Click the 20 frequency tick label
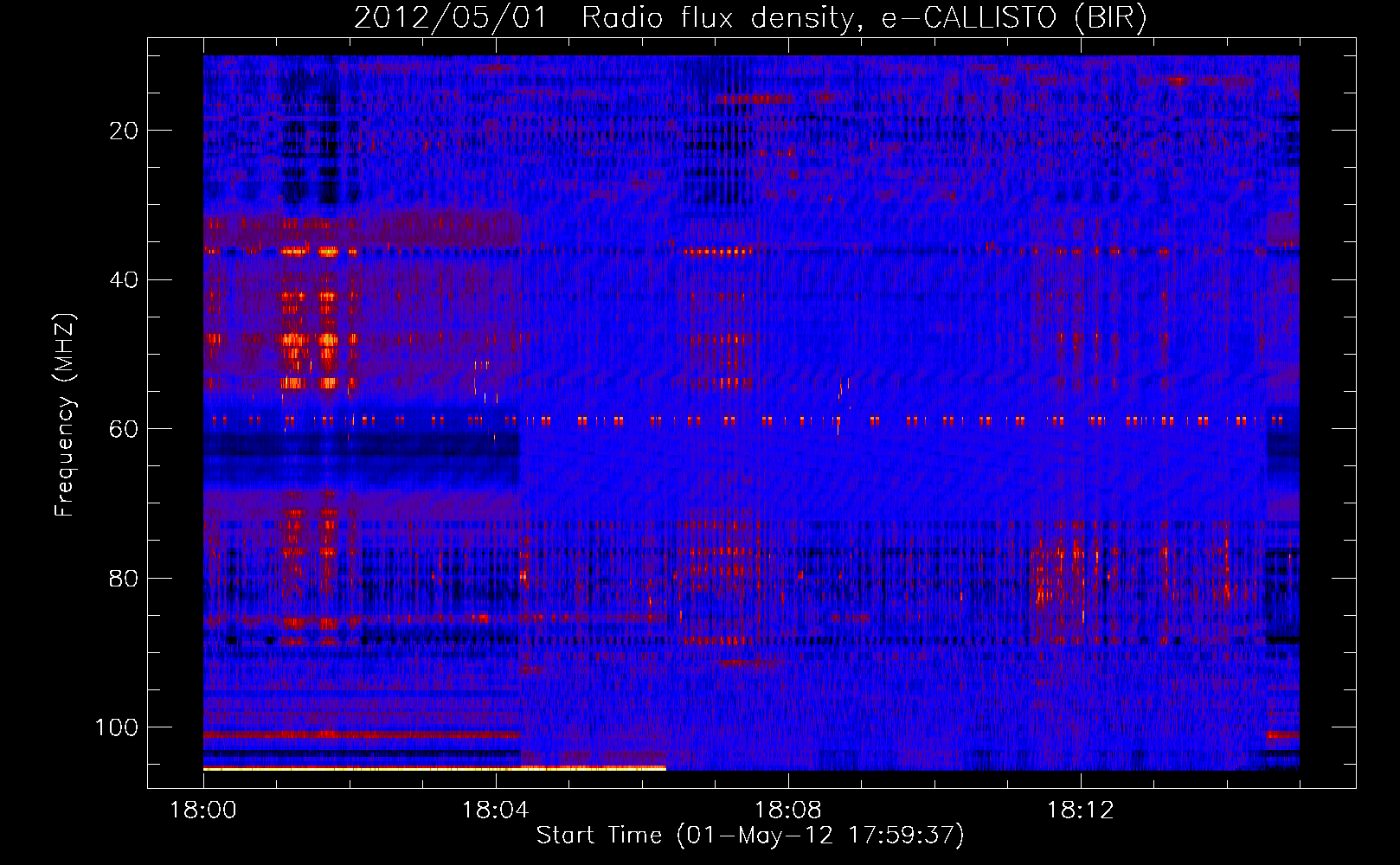 pos(124,131)
